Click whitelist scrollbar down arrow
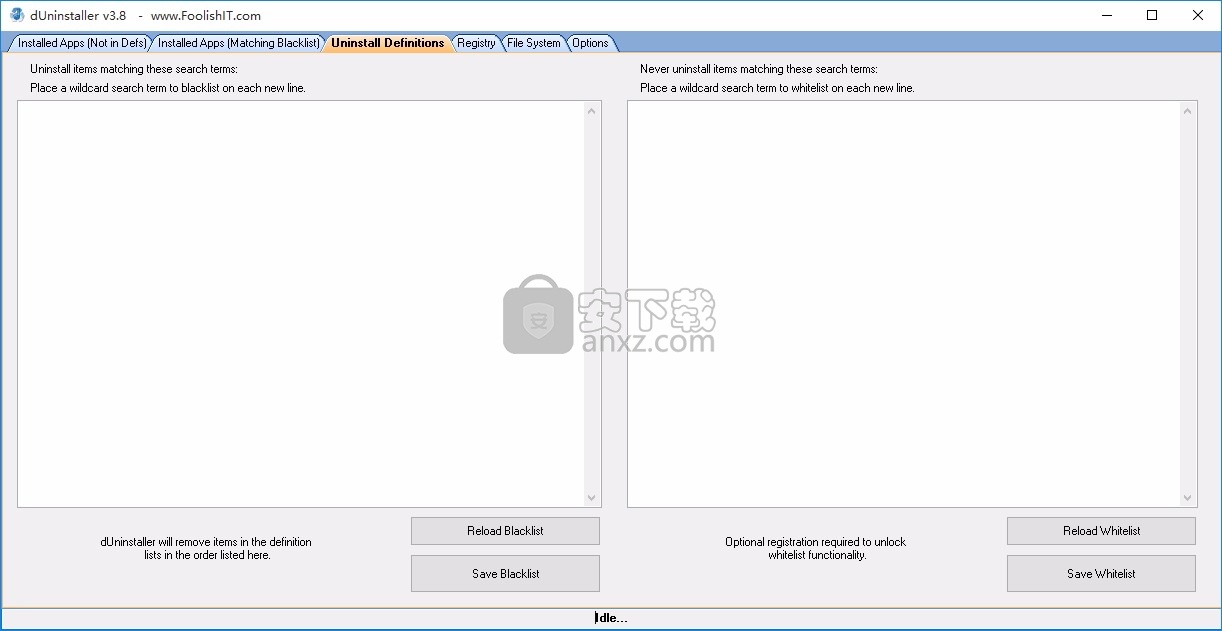 (1188, 498)
